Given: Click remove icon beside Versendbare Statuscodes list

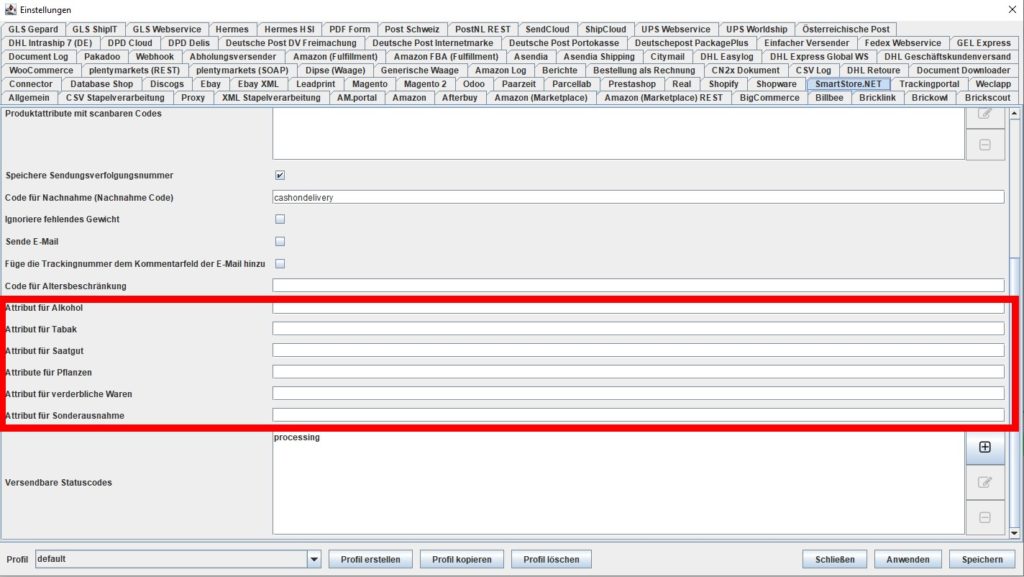Looking at the screenshot, I should (985, 518).
